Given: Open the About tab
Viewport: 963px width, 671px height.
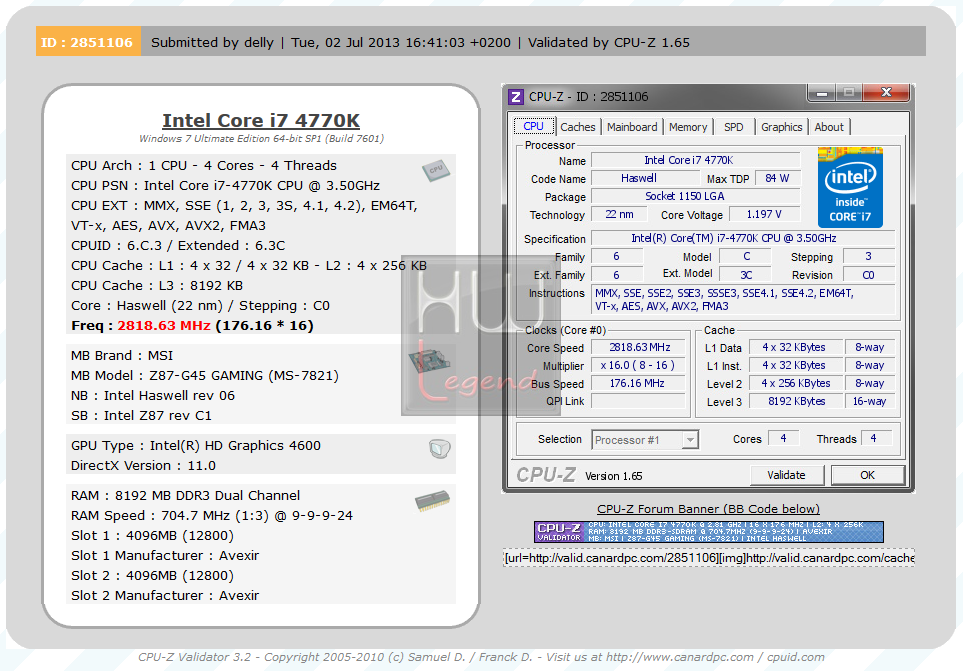Looking at the screenshot, I should pyautogui.click(x=828, y=127).
